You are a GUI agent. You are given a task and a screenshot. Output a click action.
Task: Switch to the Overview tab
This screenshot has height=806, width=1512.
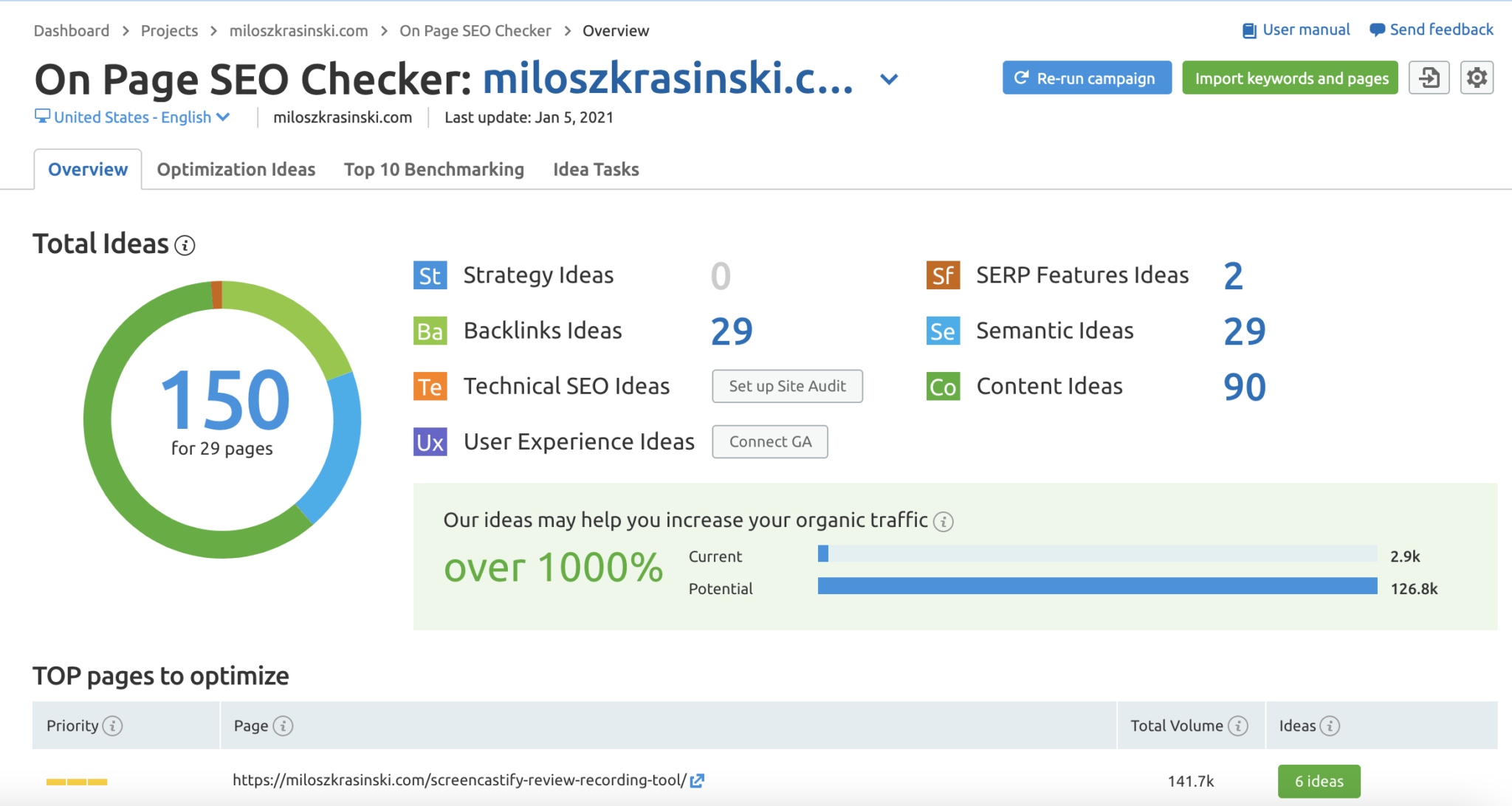tap(88, 169)
